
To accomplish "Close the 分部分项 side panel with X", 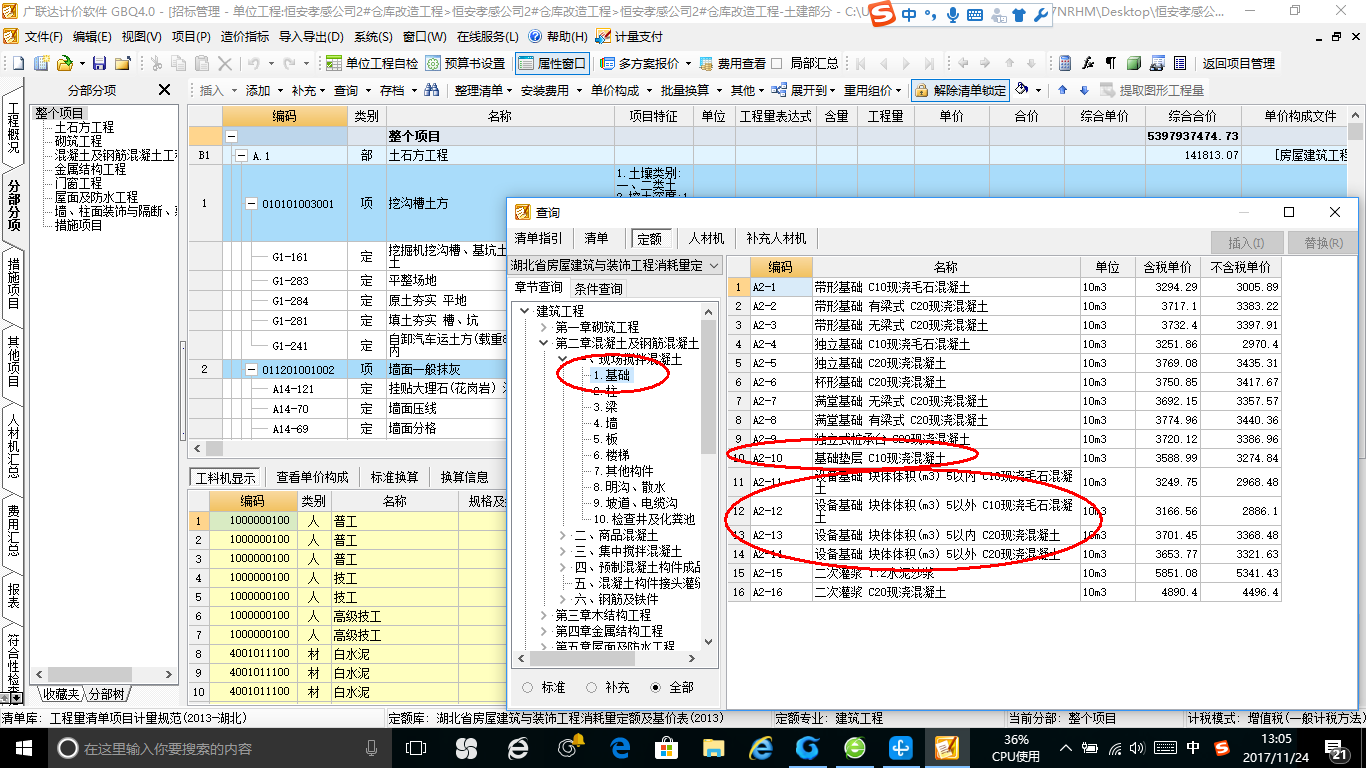I will click(x=165, y=90).
